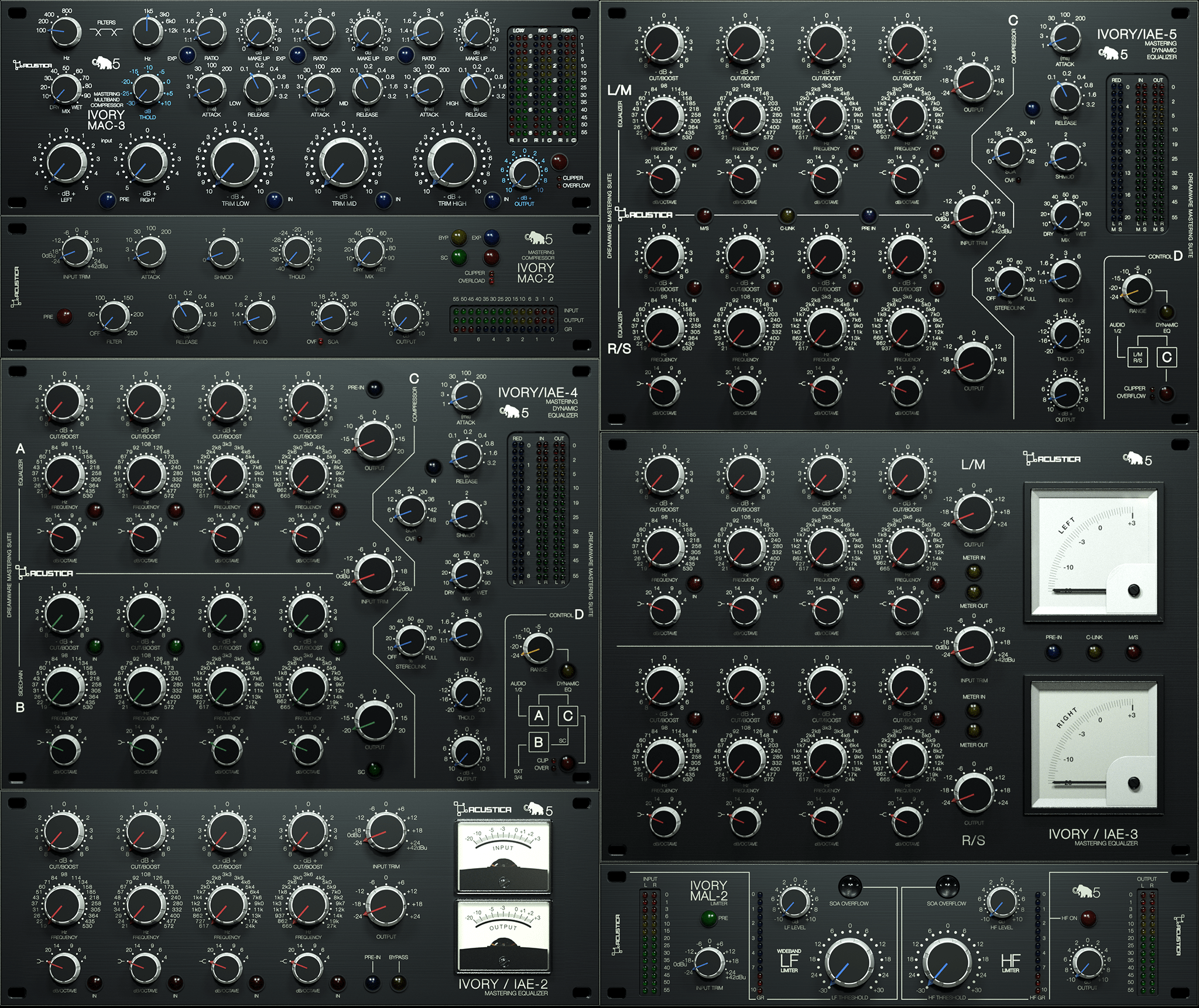Image resolution: width=1199 pixels, height=1008 pixels.
Task: Toggle the HF ON button on MAL-2
Action: coord(1088,918)
